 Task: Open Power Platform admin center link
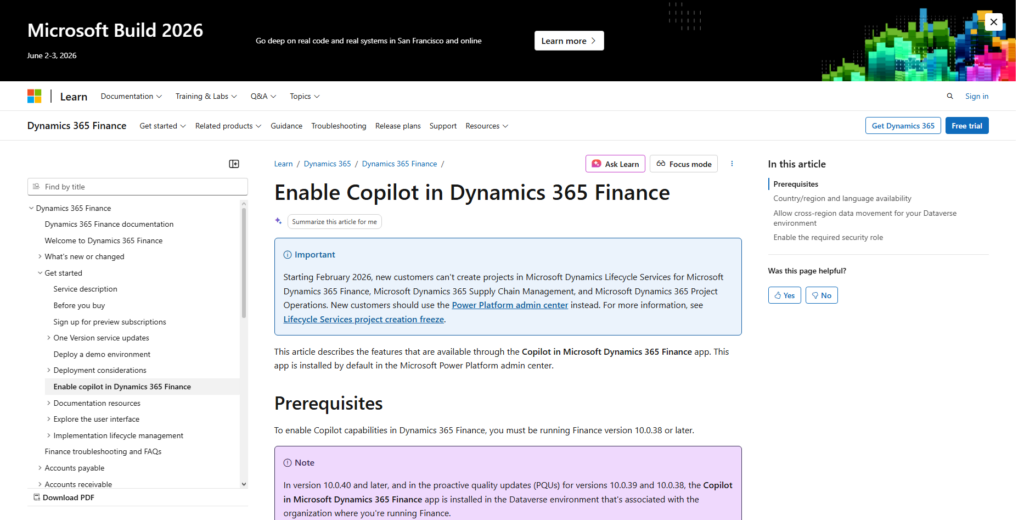(x=509, y=305)
